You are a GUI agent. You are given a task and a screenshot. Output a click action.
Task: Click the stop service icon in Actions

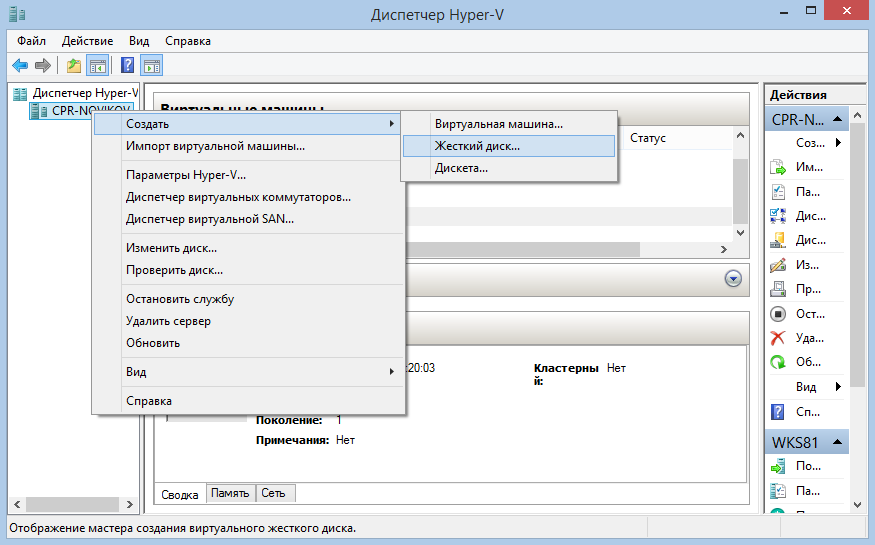[x=778, y=313]
